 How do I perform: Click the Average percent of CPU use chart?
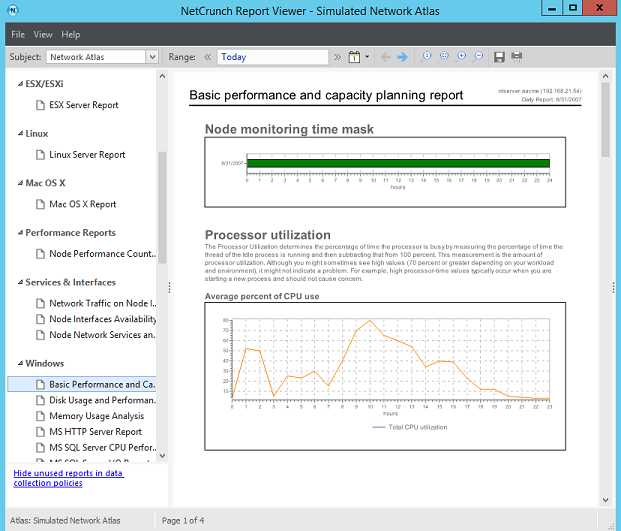pyautogui.click(x=385, y=377)
